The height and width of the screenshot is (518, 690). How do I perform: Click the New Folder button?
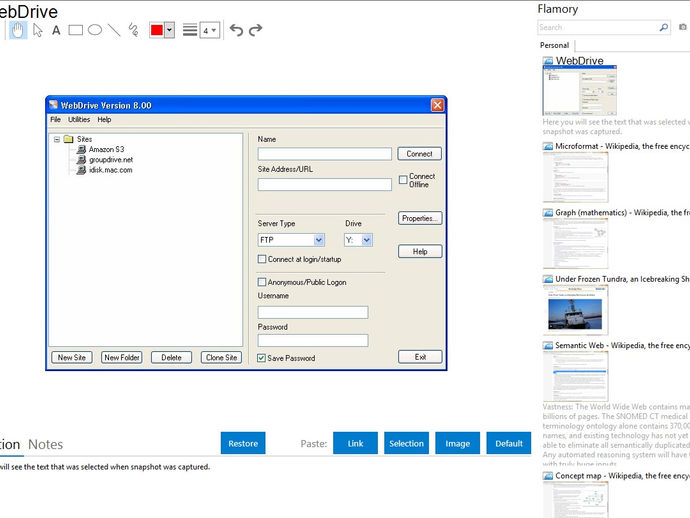(x=121, y=357)
